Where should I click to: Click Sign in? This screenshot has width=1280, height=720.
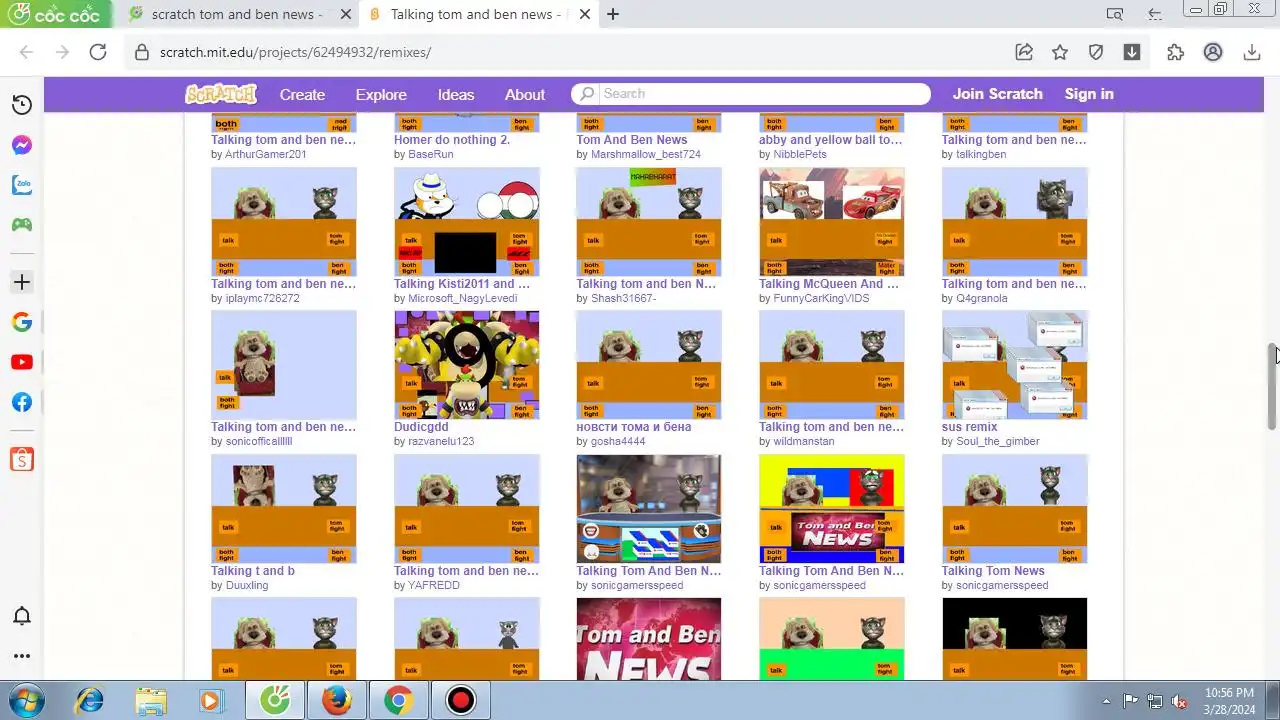1089,94
